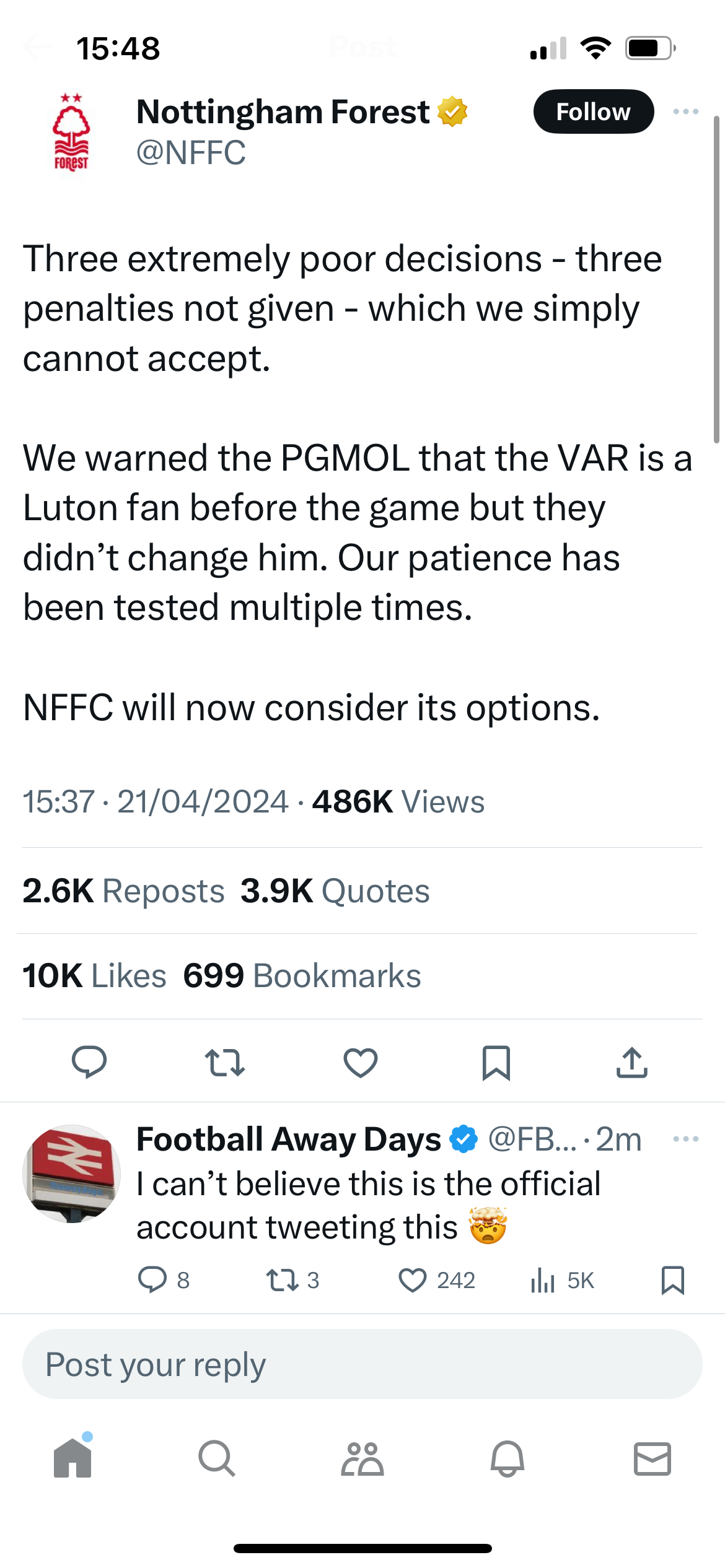Open more options for Nottingham Forest post

(x=685, y=112)
